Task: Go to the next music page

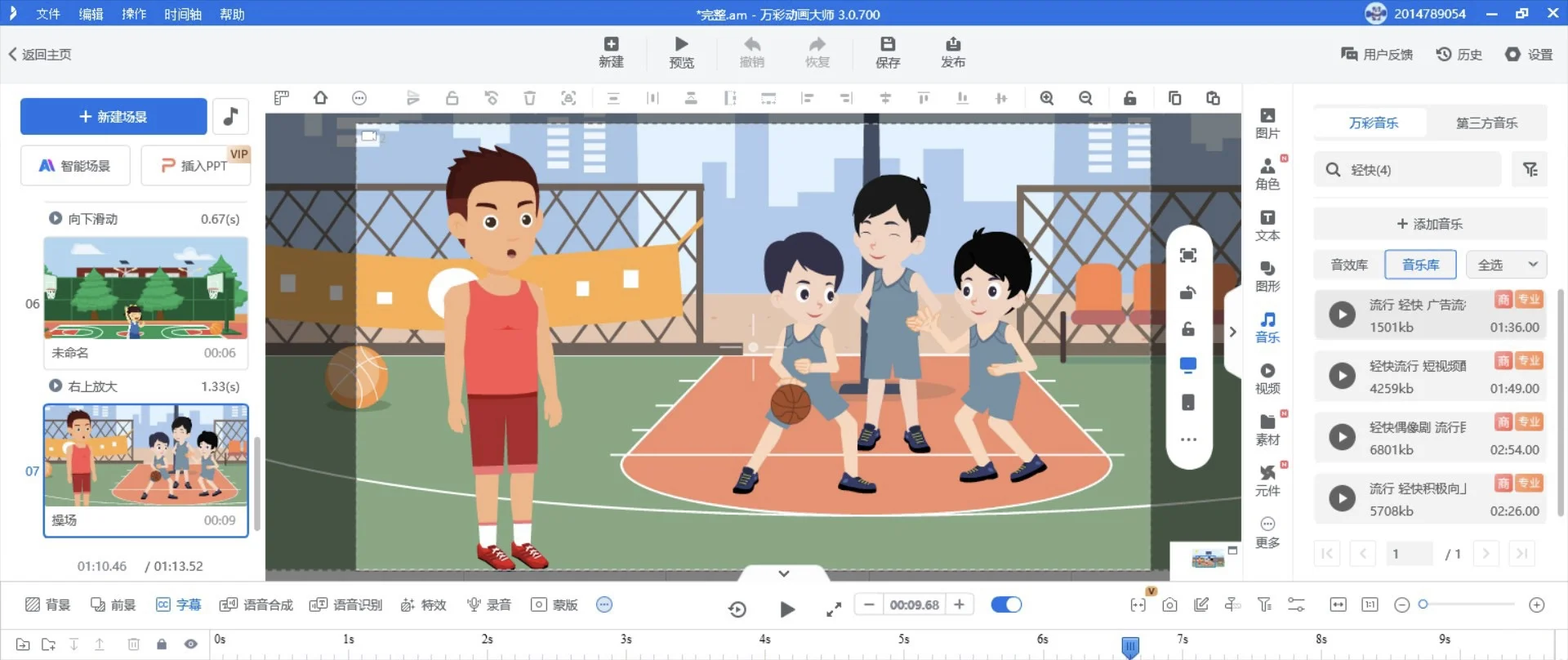Action: [x=1486, y=553]
